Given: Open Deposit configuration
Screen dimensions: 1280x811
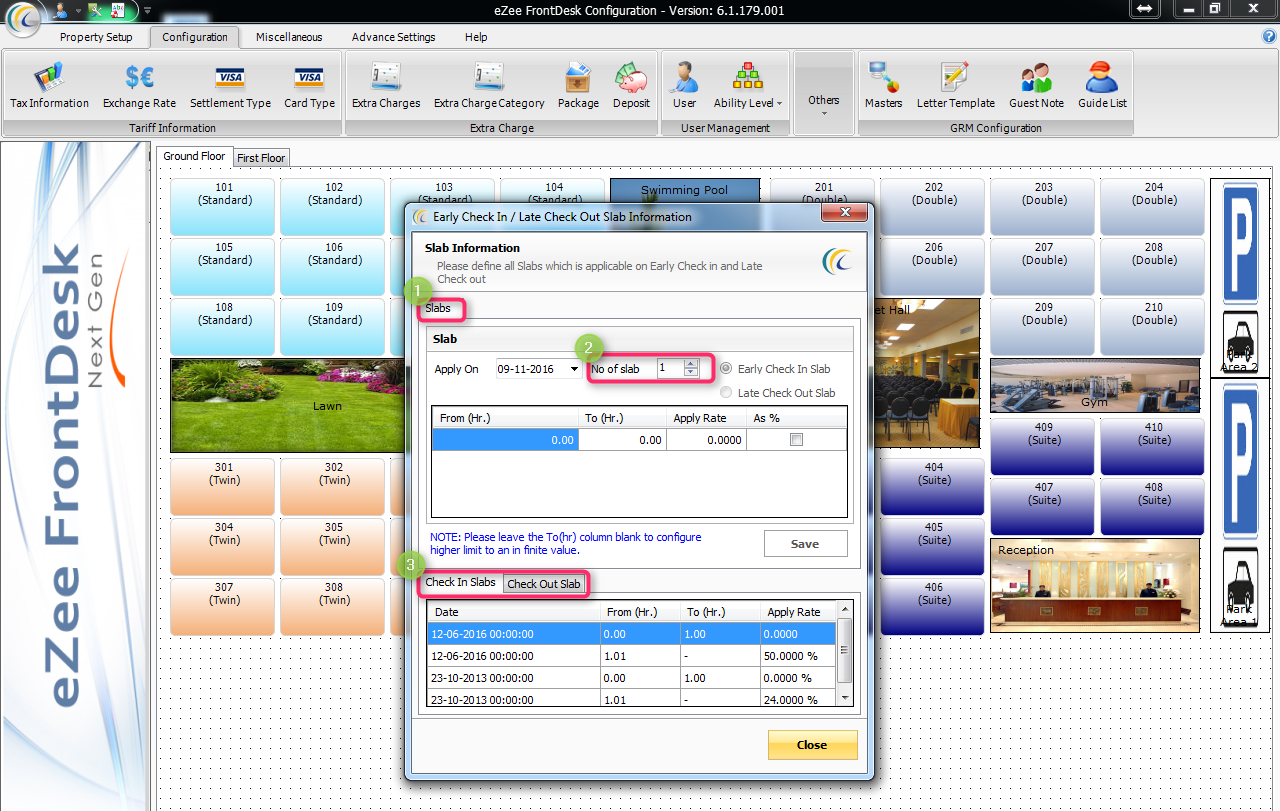Looking at the screenshot, I should pos(631,85).
